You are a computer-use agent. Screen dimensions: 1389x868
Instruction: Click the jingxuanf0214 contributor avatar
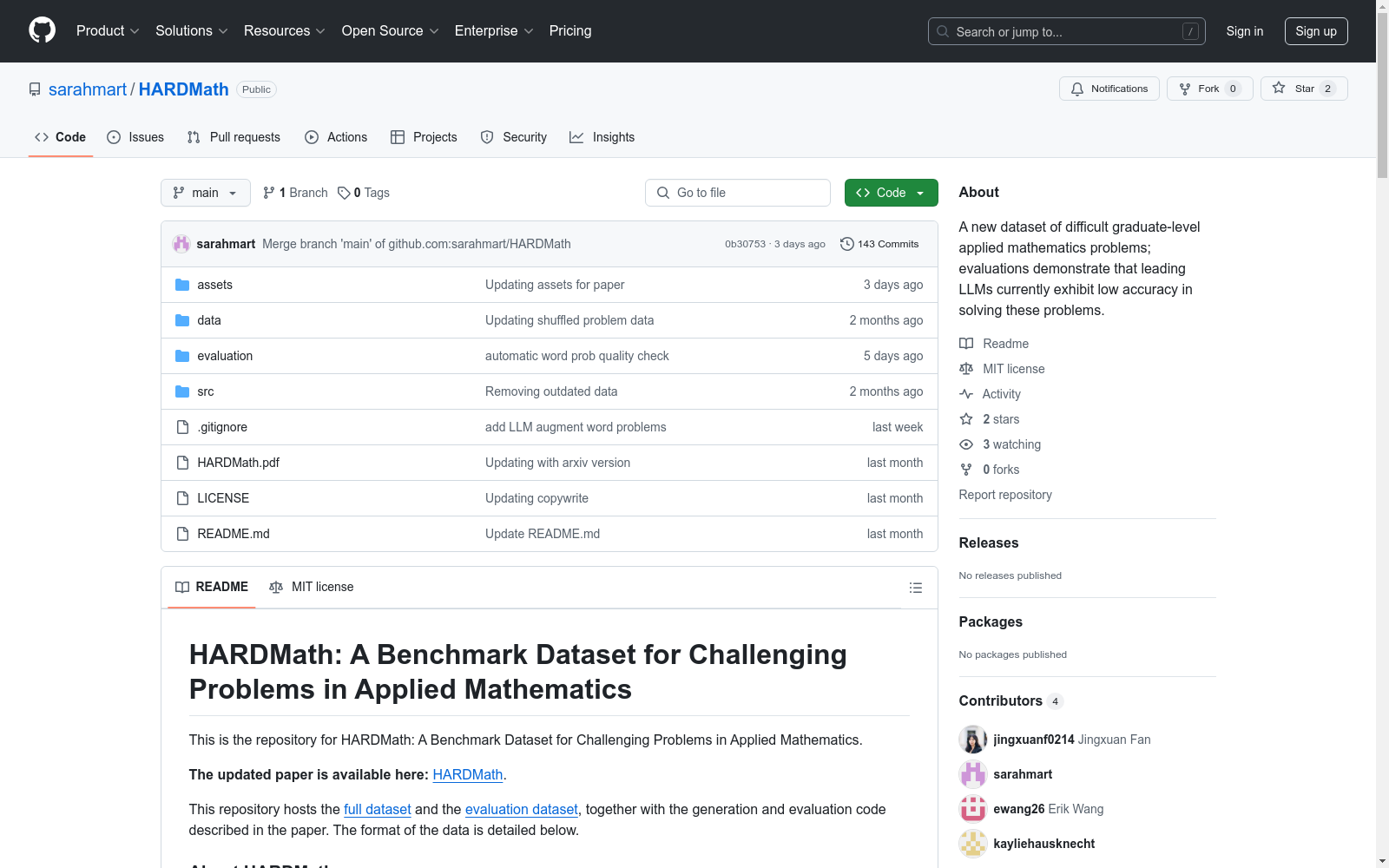tap(973, 740)
